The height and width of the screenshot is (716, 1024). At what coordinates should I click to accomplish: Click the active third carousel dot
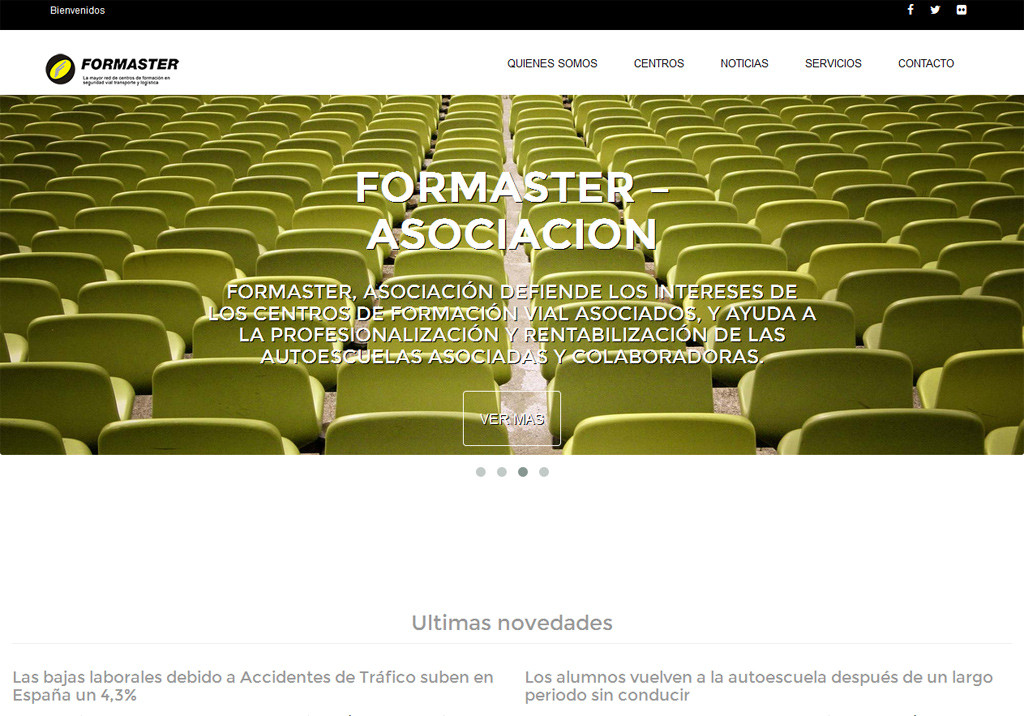point(523,472)
